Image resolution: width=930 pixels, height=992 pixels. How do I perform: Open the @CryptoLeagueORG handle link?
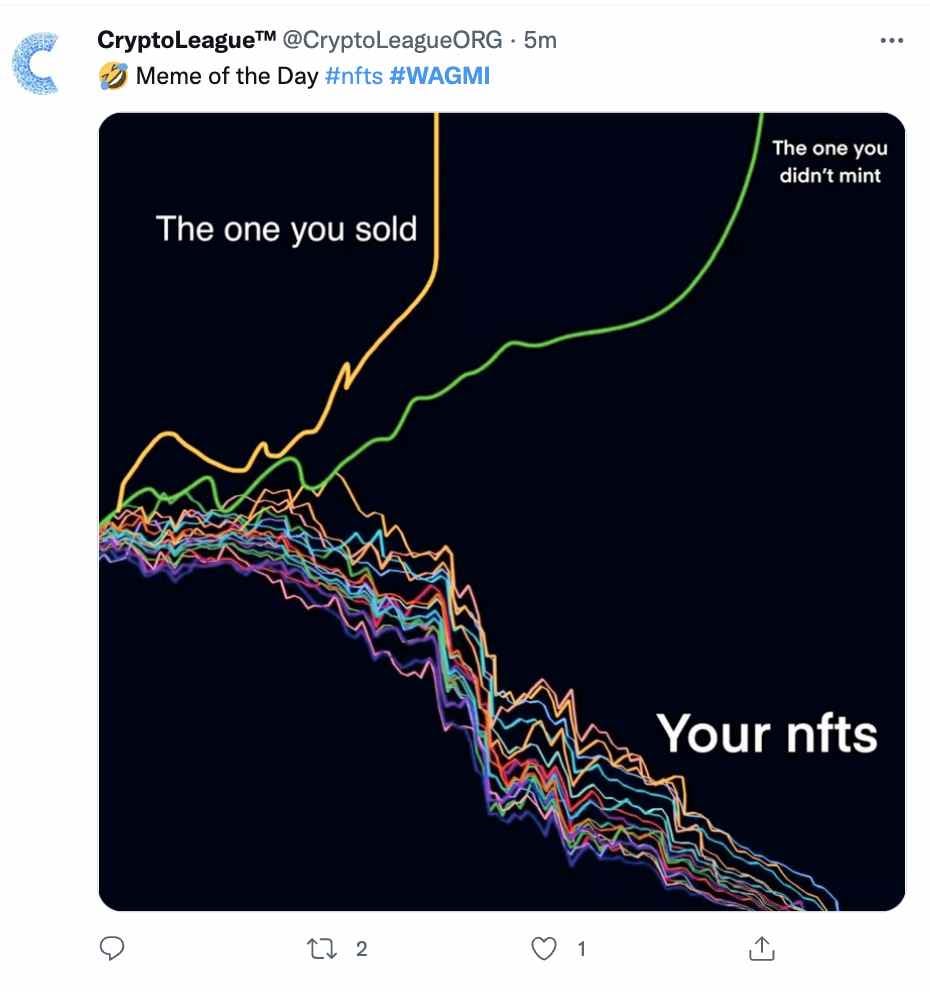coord(392,40)
